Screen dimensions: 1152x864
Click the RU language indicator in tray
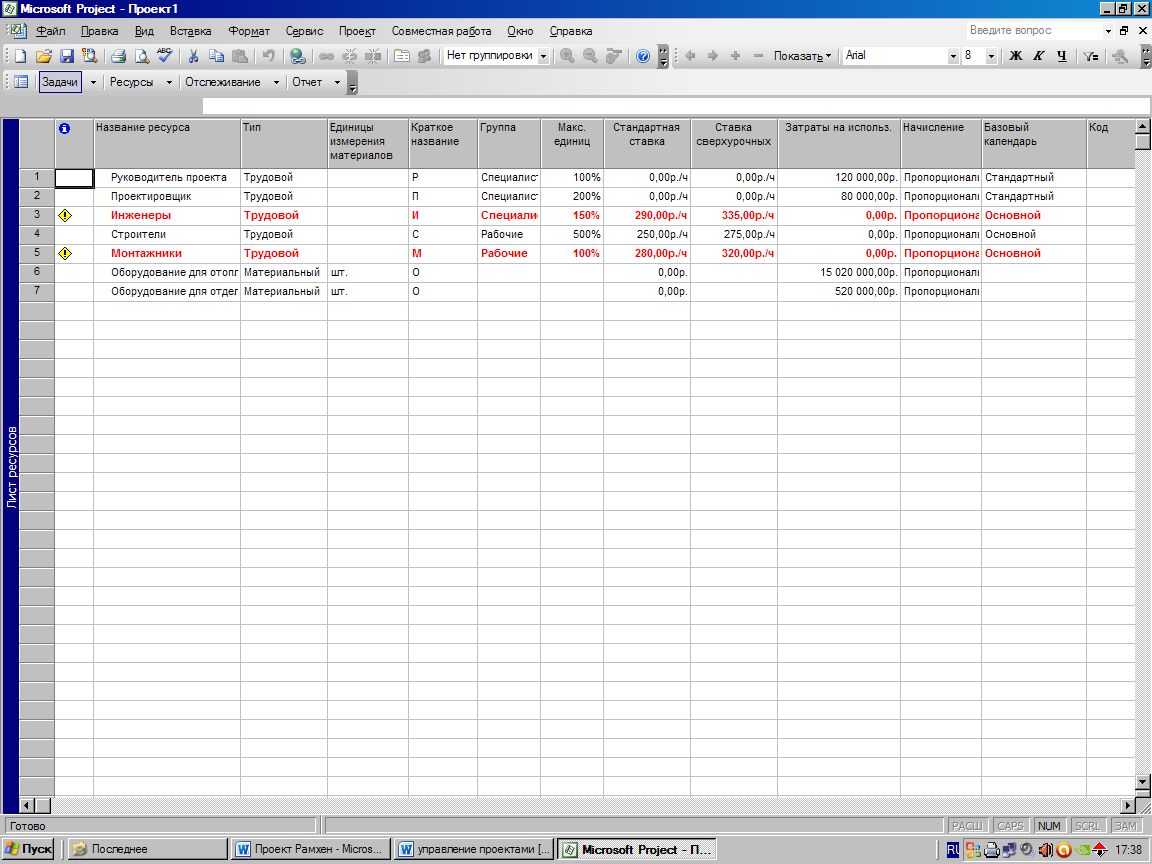coord(953,850)
